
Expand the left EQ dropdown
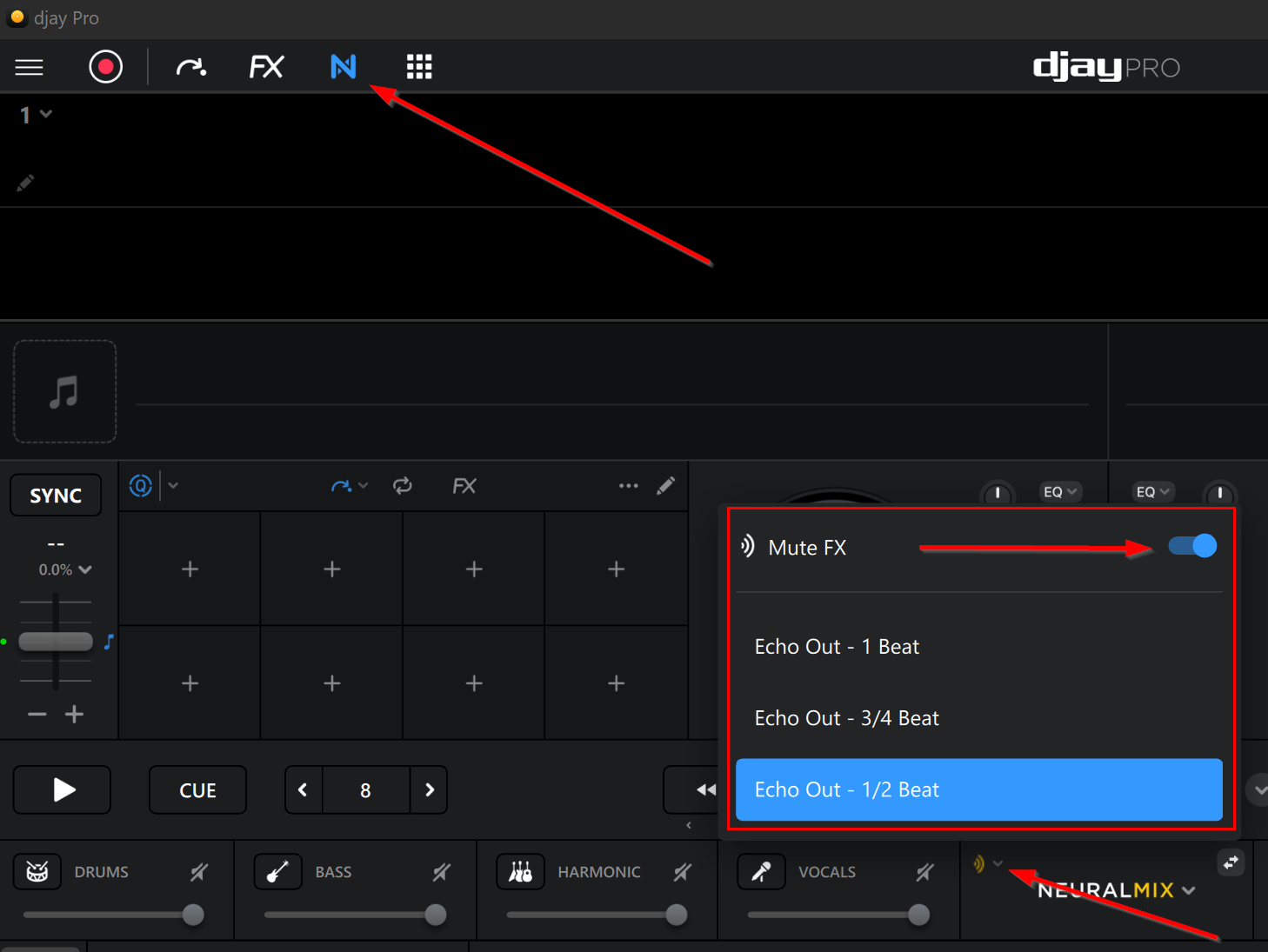[1060, 492]
